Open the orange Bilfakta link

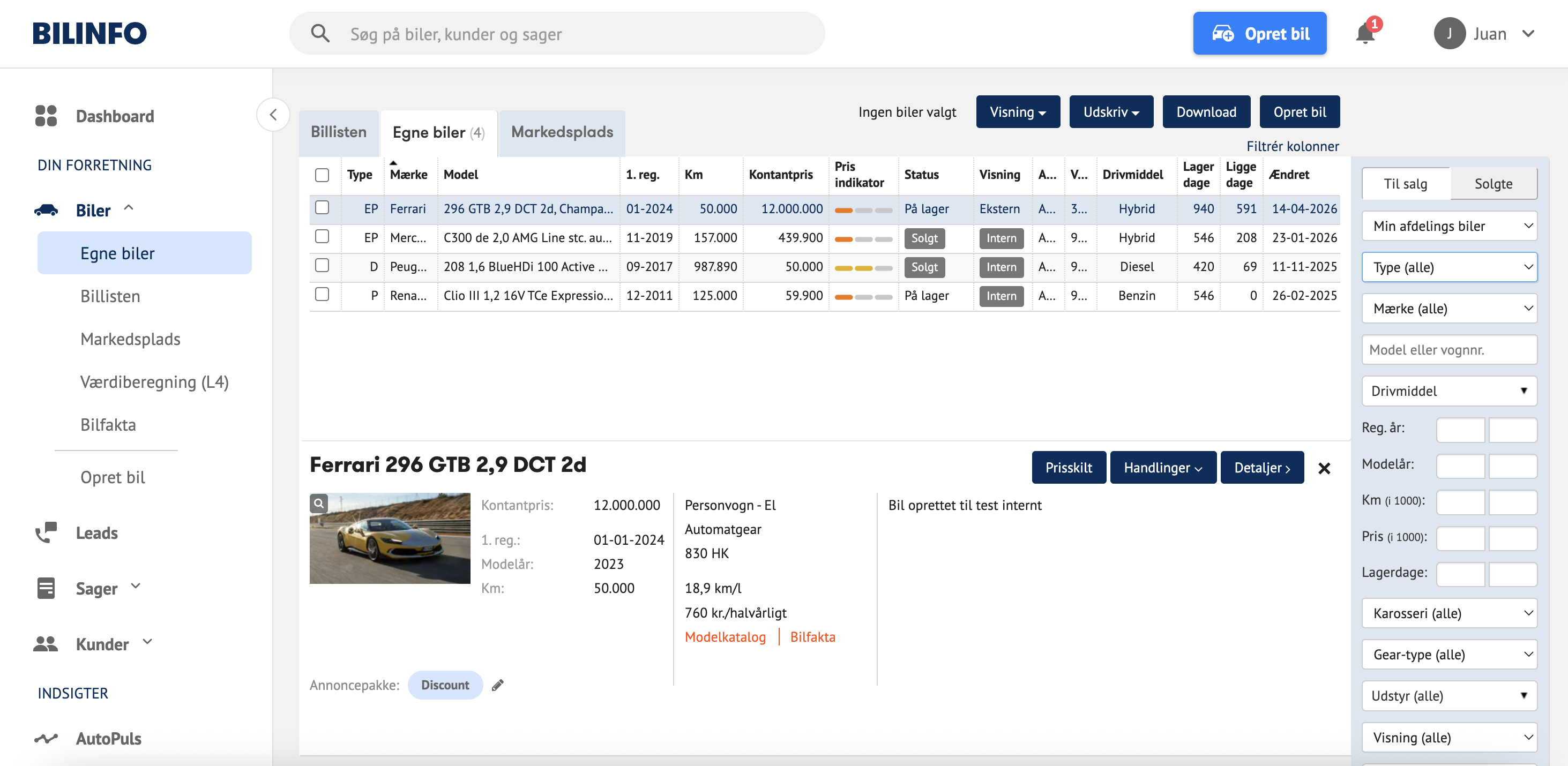(x=812, y=637)
